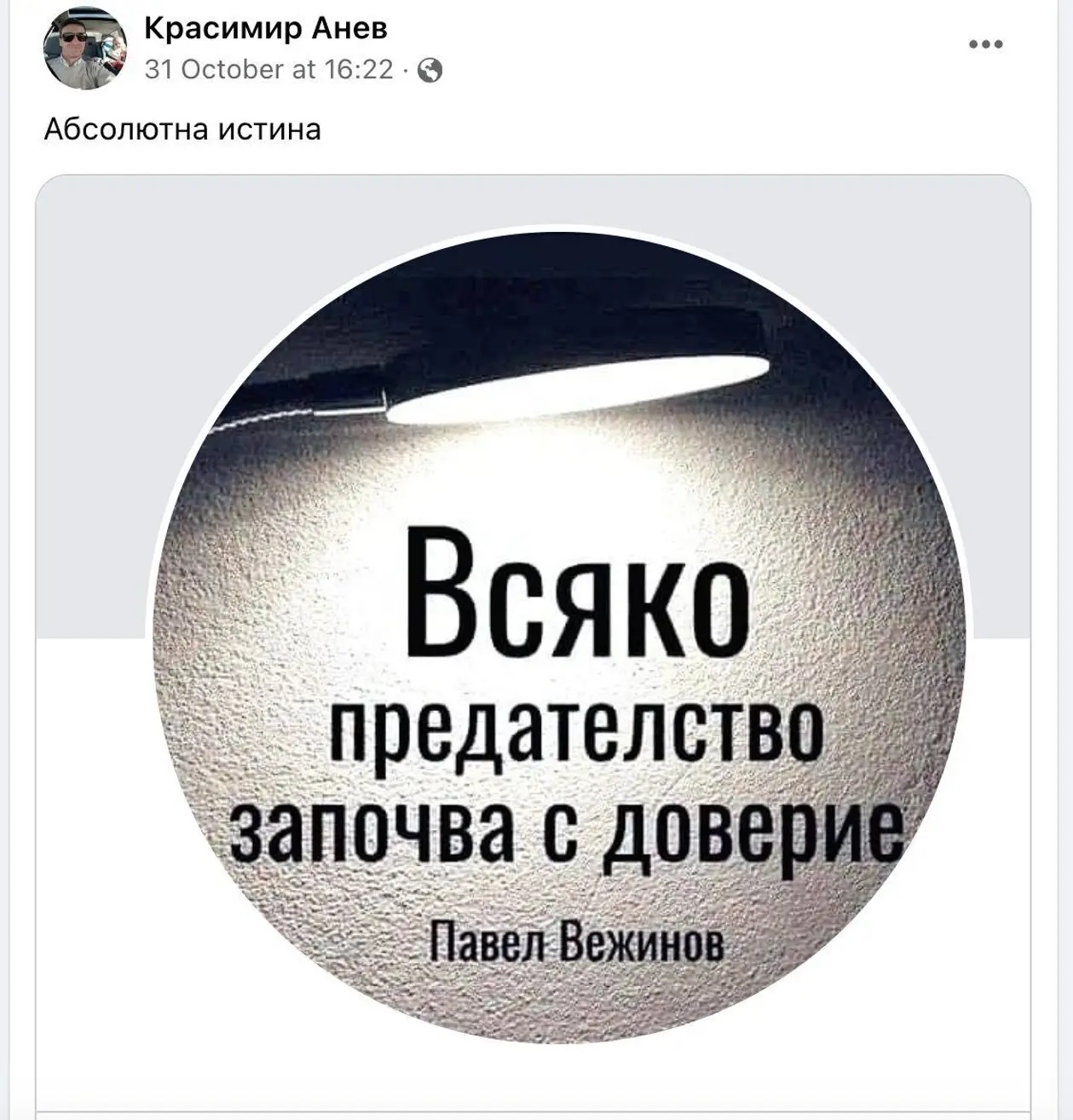Open Красимир Анев's profile picture
The height and width of the screenshot is (1120, 1073).
click(x=84, y=49)
